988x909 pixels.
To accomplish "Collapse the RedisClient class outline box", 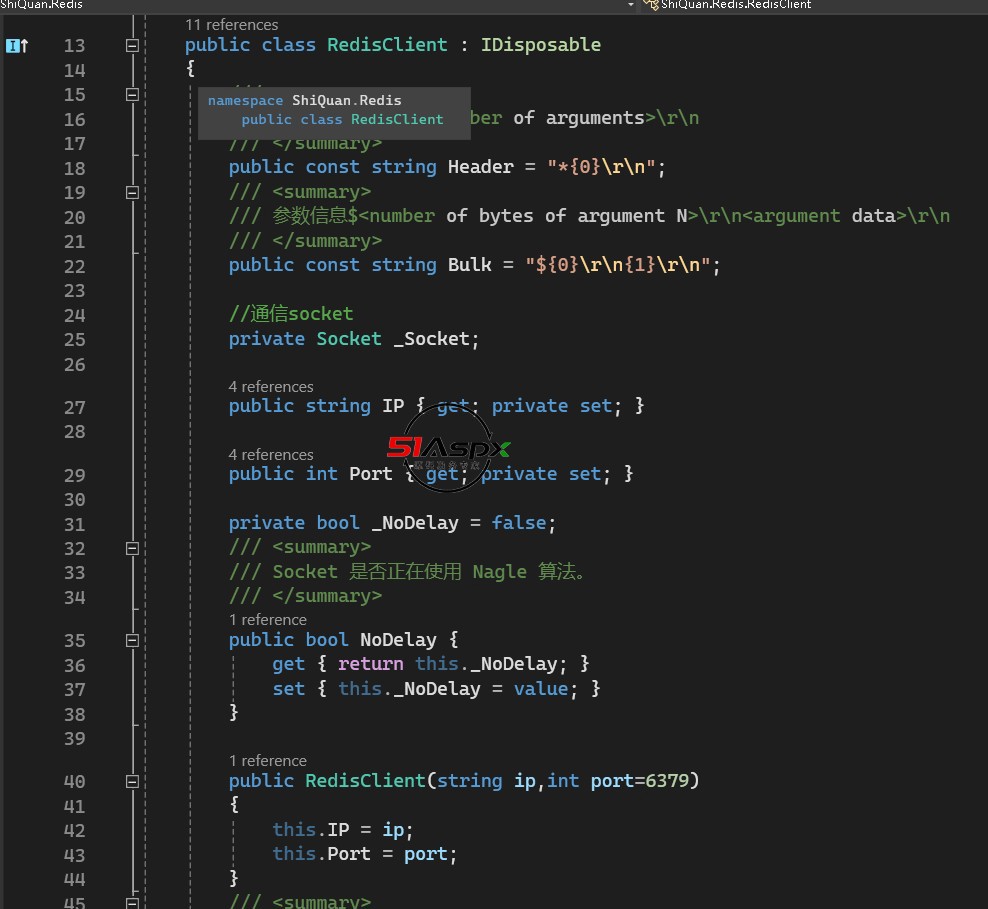I will pos(131,45).
